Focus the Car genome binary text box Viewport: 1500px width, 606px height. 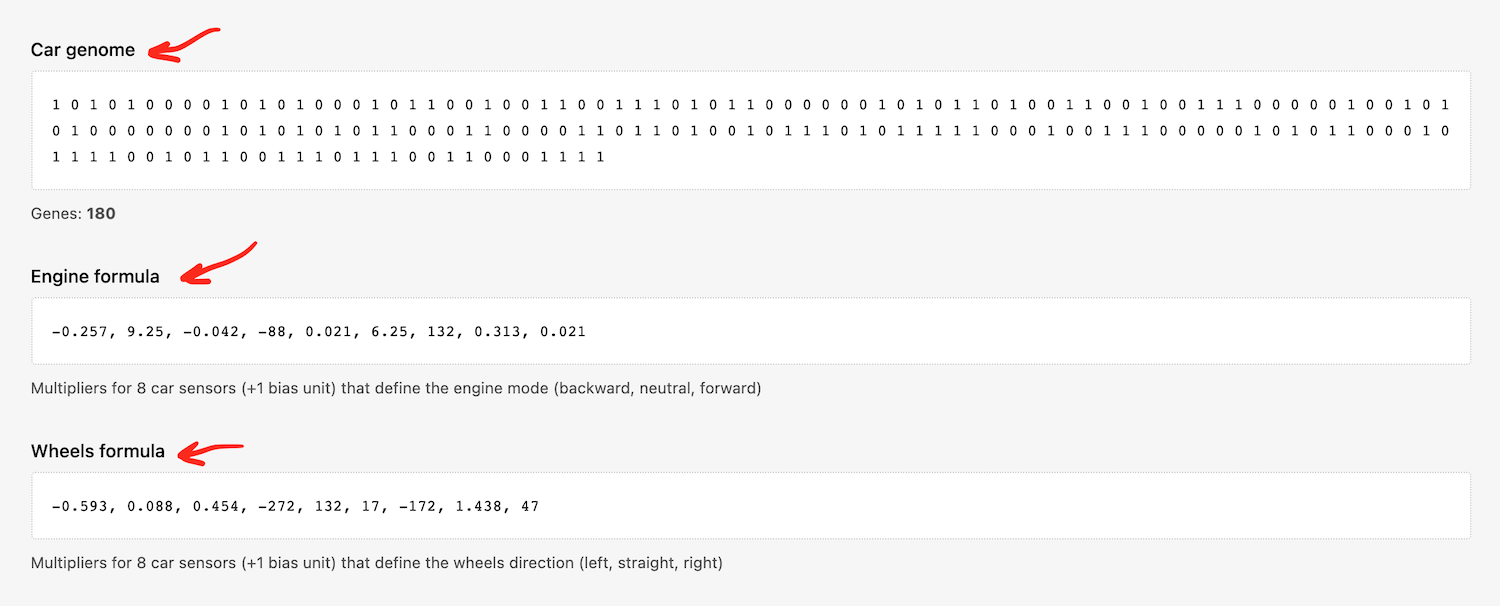tap(750, 130)
